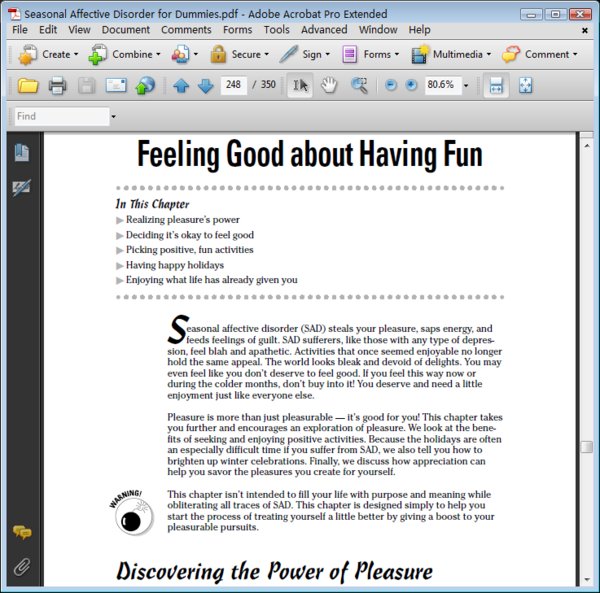Image resolution: width=600 pixels, height=593 pixels.
Task: Expand the Multimedia dropdown arrow
Action: click(489, 54)
